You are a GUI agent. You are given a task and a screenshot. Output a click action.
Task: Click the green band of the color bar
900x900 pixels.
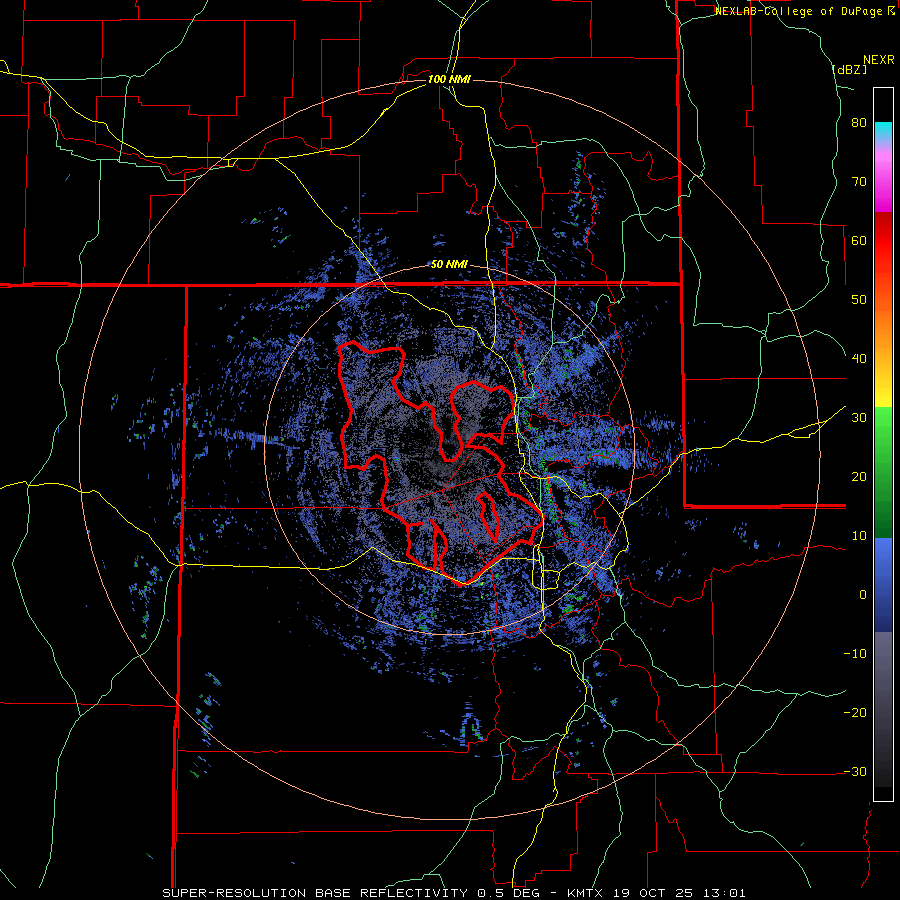point(883,472)
